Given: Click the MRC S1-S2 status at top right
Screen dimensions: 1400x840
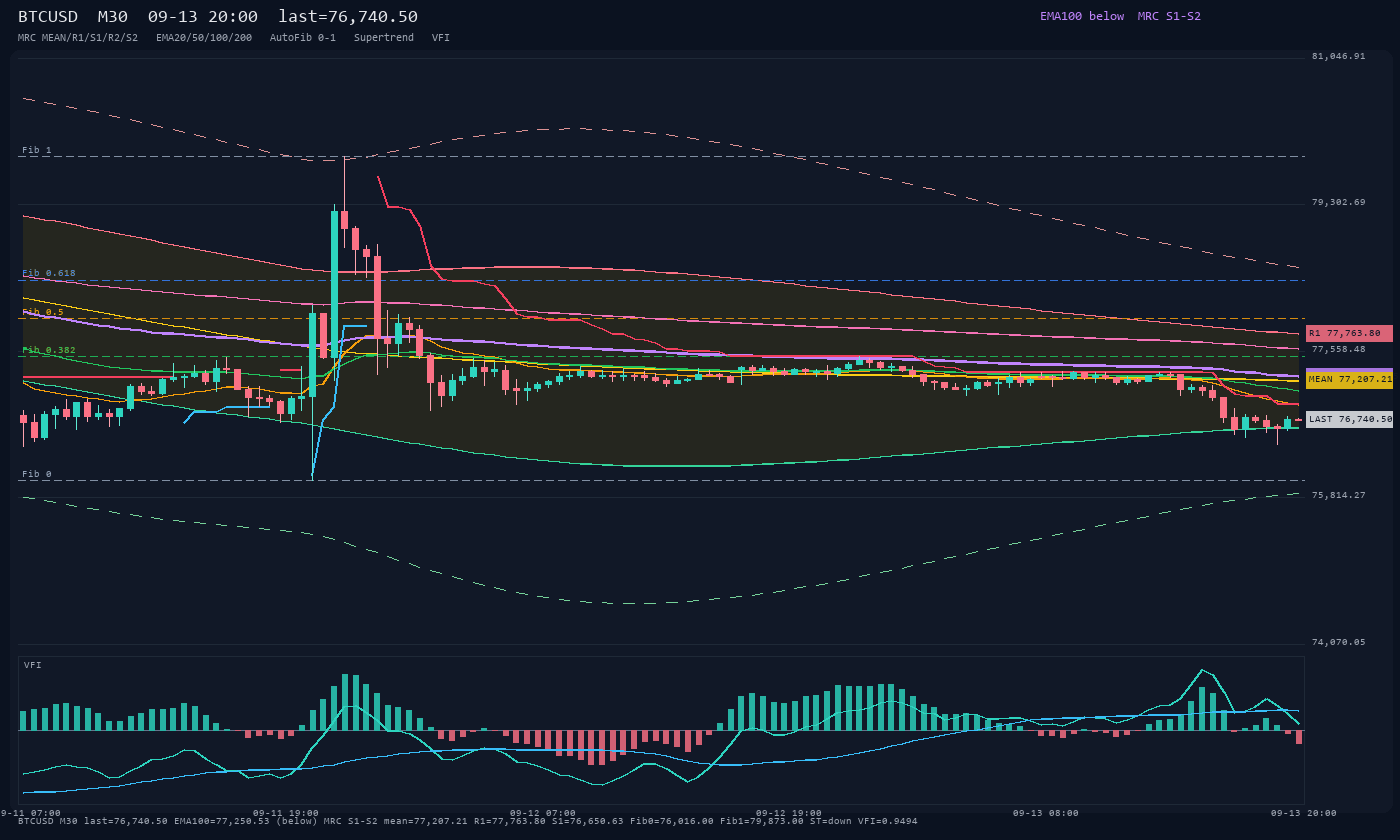Looking at the screenshot, I should point(1169,16).
